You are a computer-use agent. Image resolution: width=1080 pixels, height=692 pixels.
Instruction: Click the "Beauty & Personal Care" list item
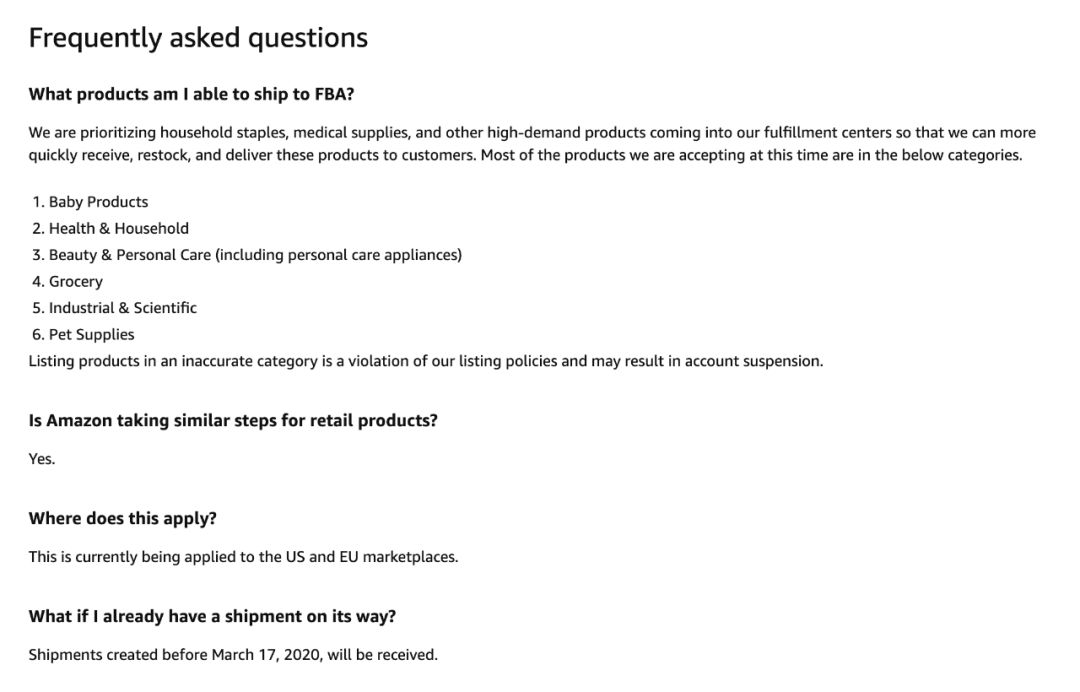(x=130, y=255)
